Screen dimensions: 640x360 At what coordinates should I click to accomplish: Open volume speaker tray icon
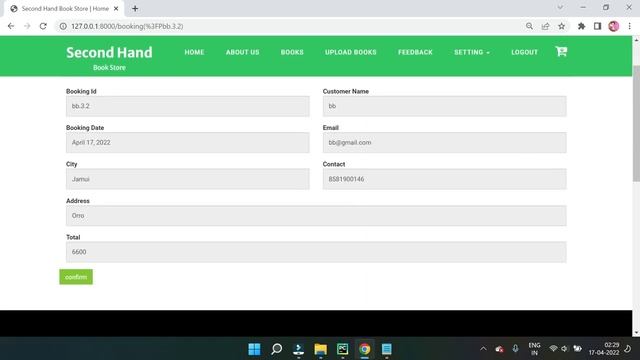(x=564, y=349)
